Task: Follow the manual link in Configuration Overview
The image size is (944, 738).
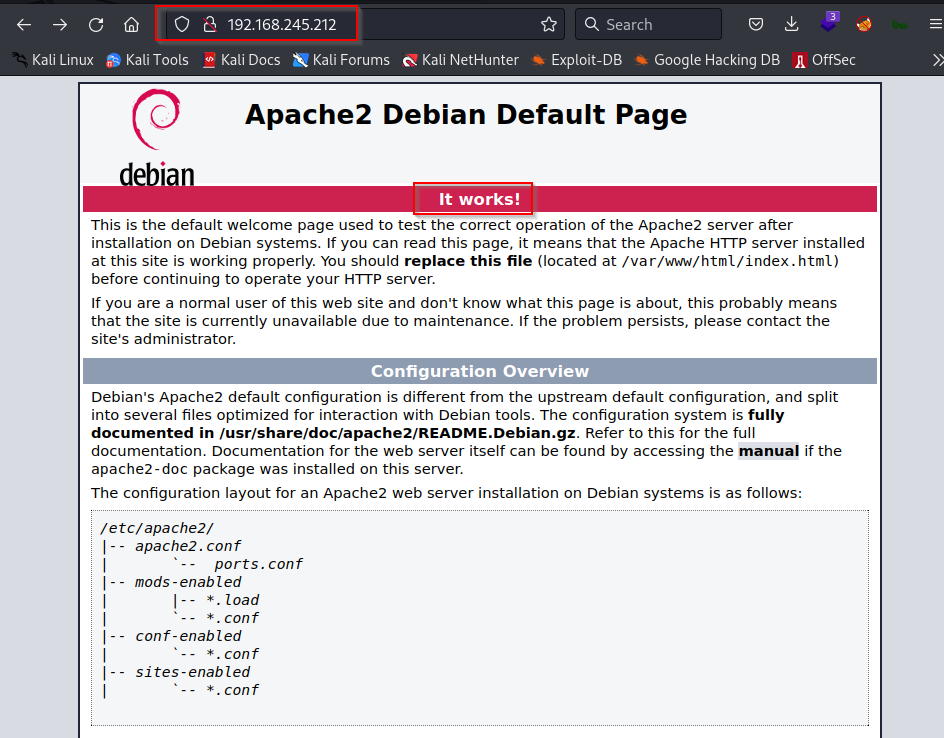Action: [768, 451]
